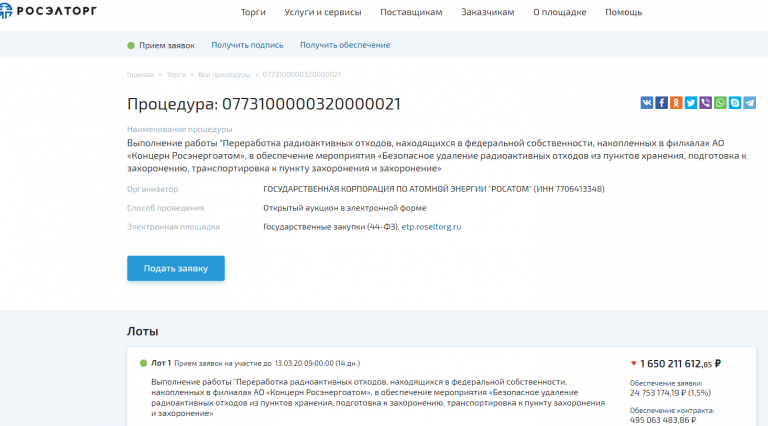Open etp.roseltorg.ru link

431,227
